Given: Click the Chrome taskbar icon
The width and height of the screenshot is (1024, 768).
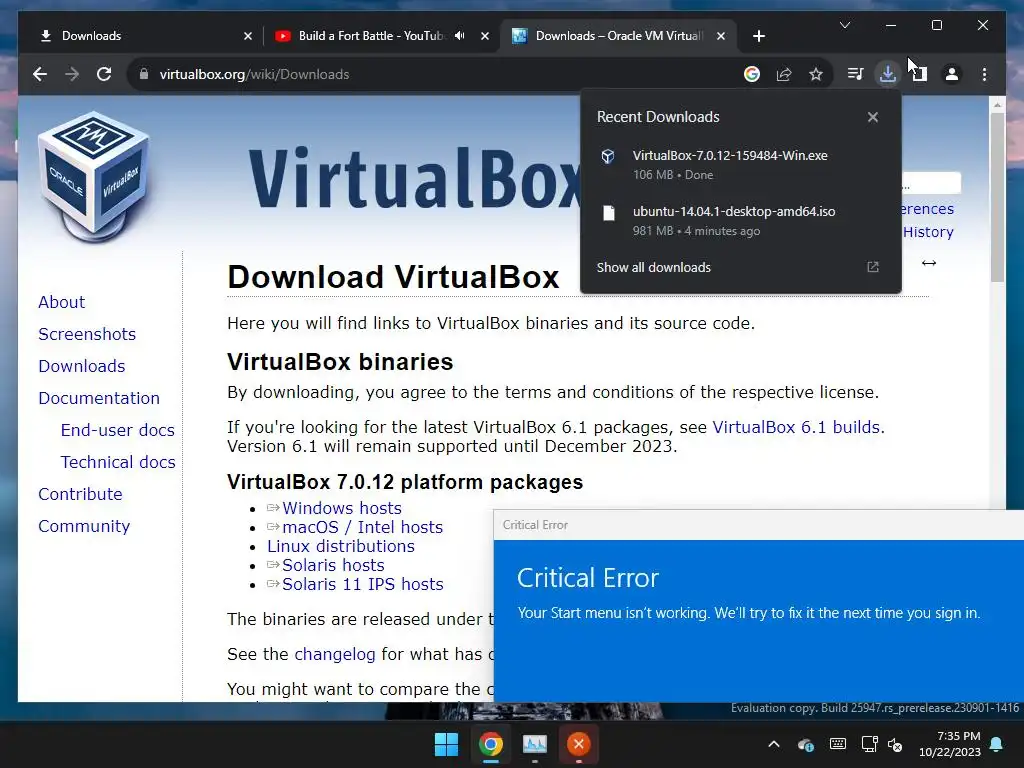Looking at the screenshot, I should (490, 744).
